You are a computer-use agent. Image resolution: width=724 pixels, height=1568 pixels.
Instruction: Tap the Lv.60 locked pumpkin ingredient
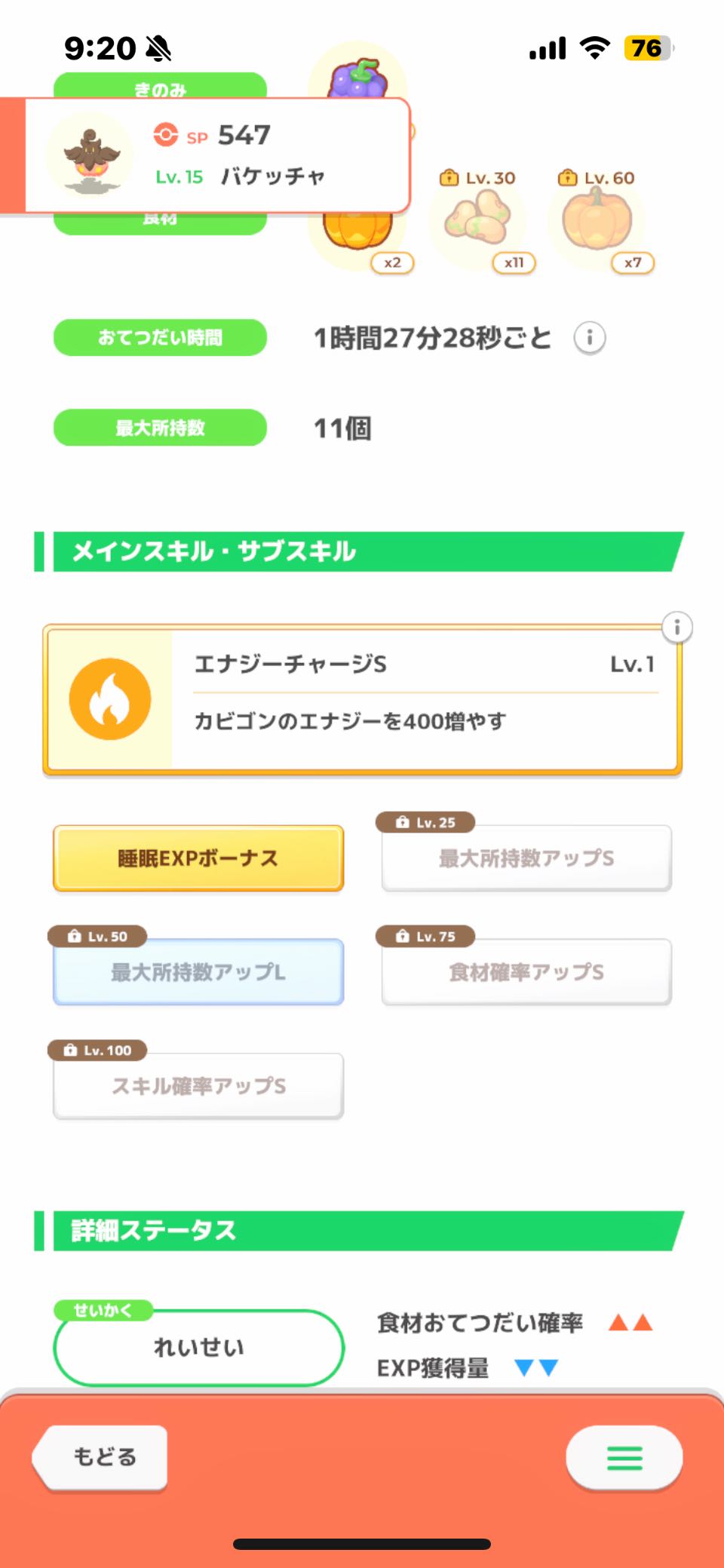[597, 219]
